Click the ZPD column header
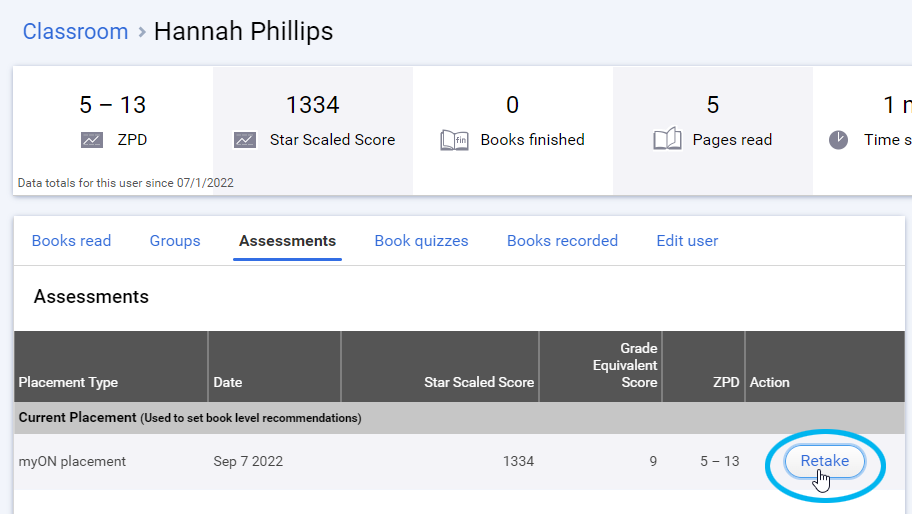This screenshot has width=912, height=514. click(726, 382)
